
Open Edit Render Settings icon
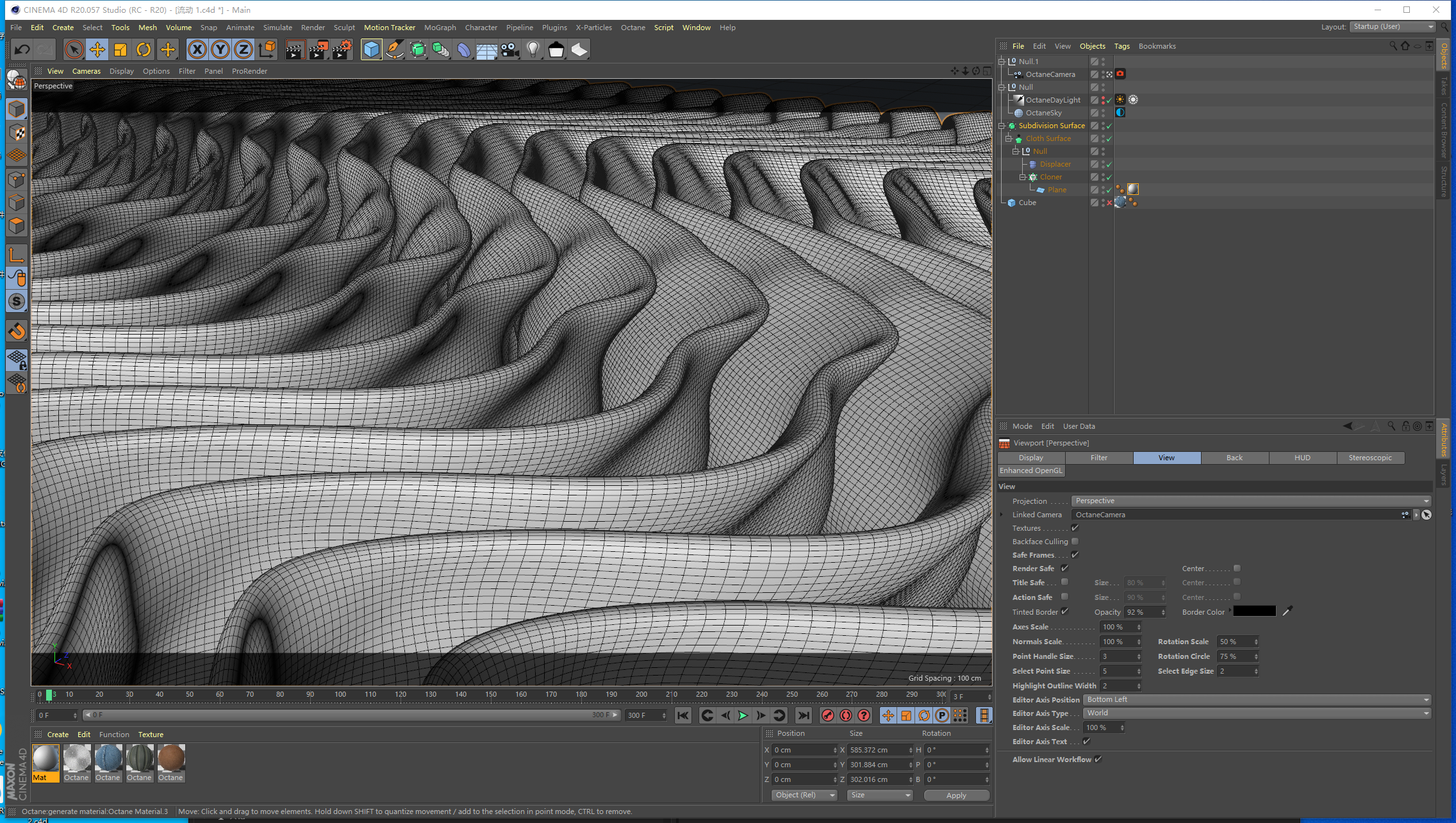pos(342,49)
